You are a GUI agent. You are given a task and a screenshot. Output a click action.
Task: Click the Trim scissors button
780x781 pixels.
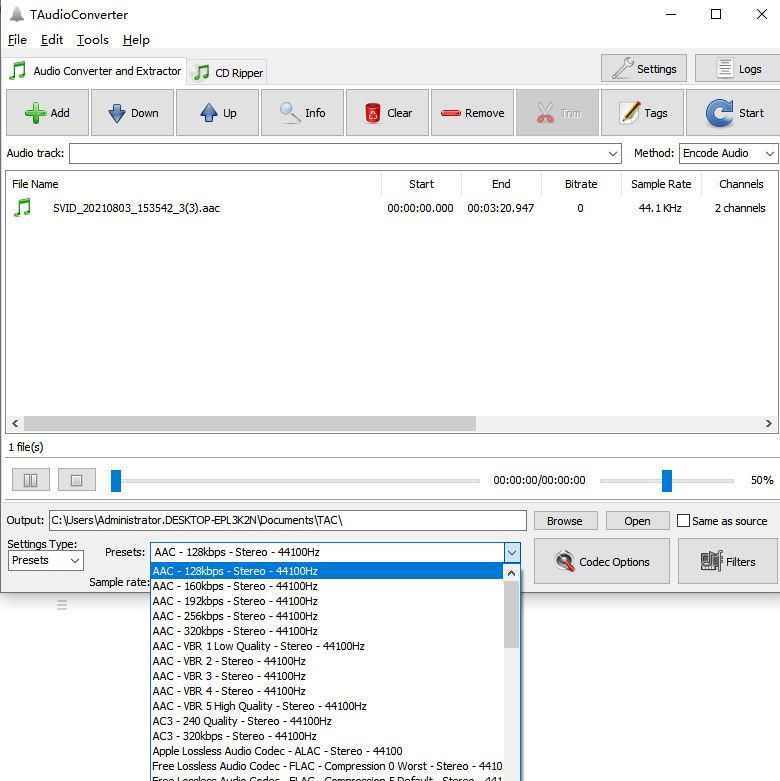[557, 113]
